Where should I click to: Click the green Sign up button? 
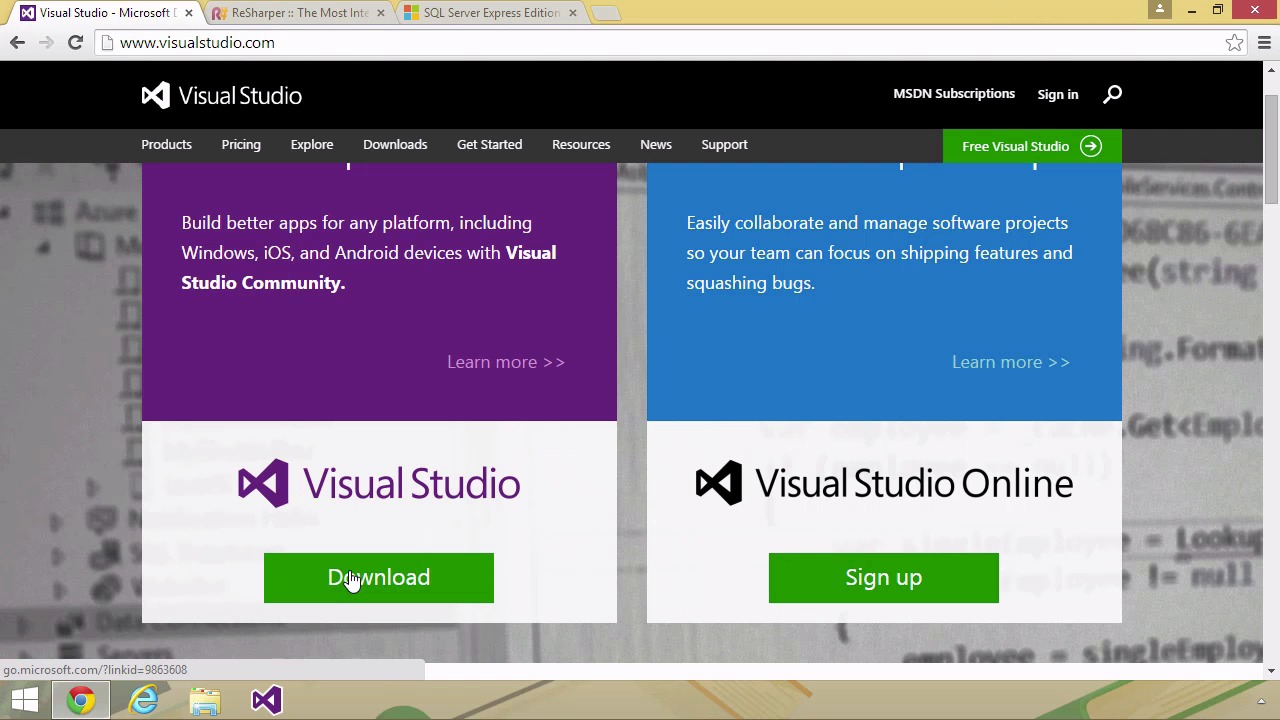pyautogui.click(x=884, y=578)
